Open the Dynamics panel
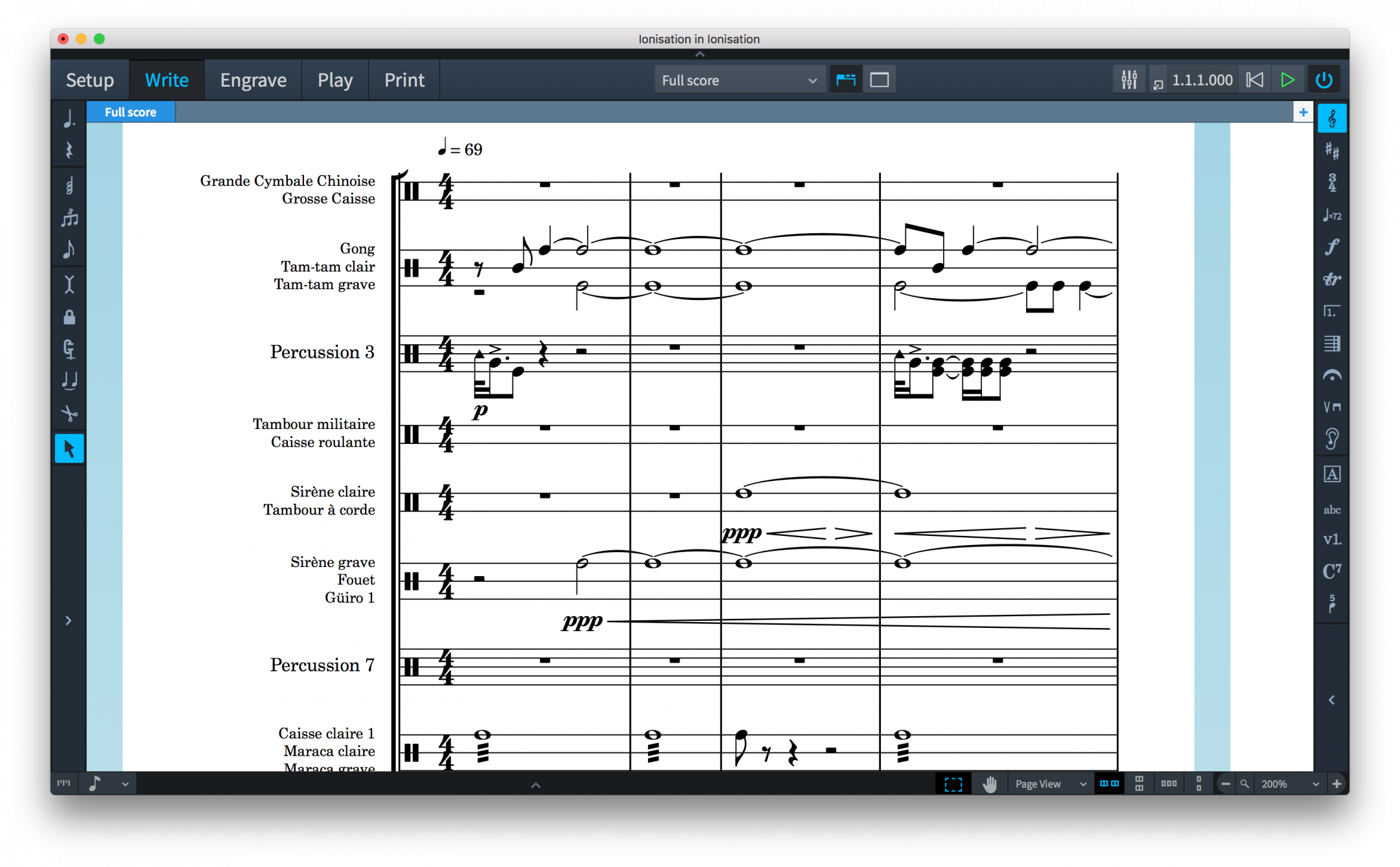 pyautogui.click(x=1332, y=247)
